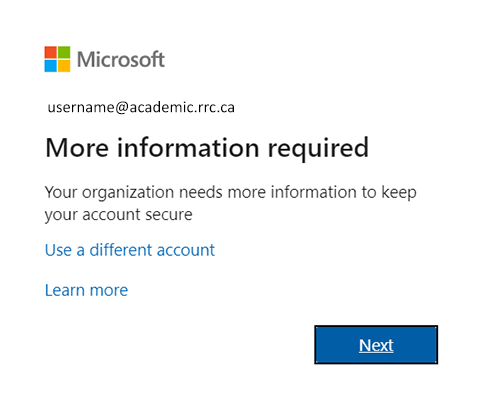Viewport: 480px width, 408px height.
Task: Click the word information in the heading
Action: [x=188, y=147]
